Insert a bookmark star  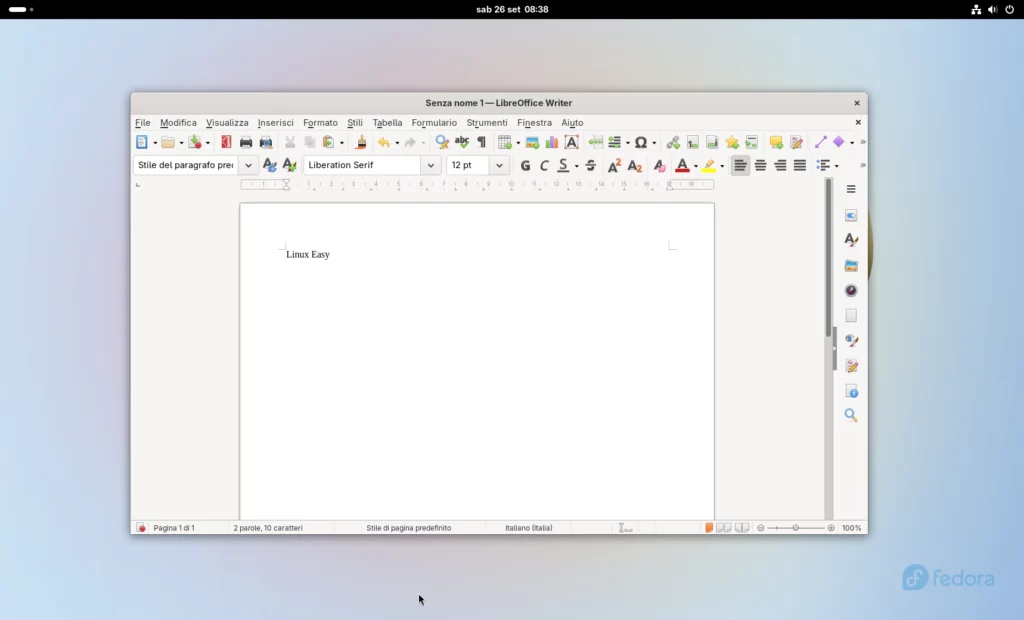[732, 142]
